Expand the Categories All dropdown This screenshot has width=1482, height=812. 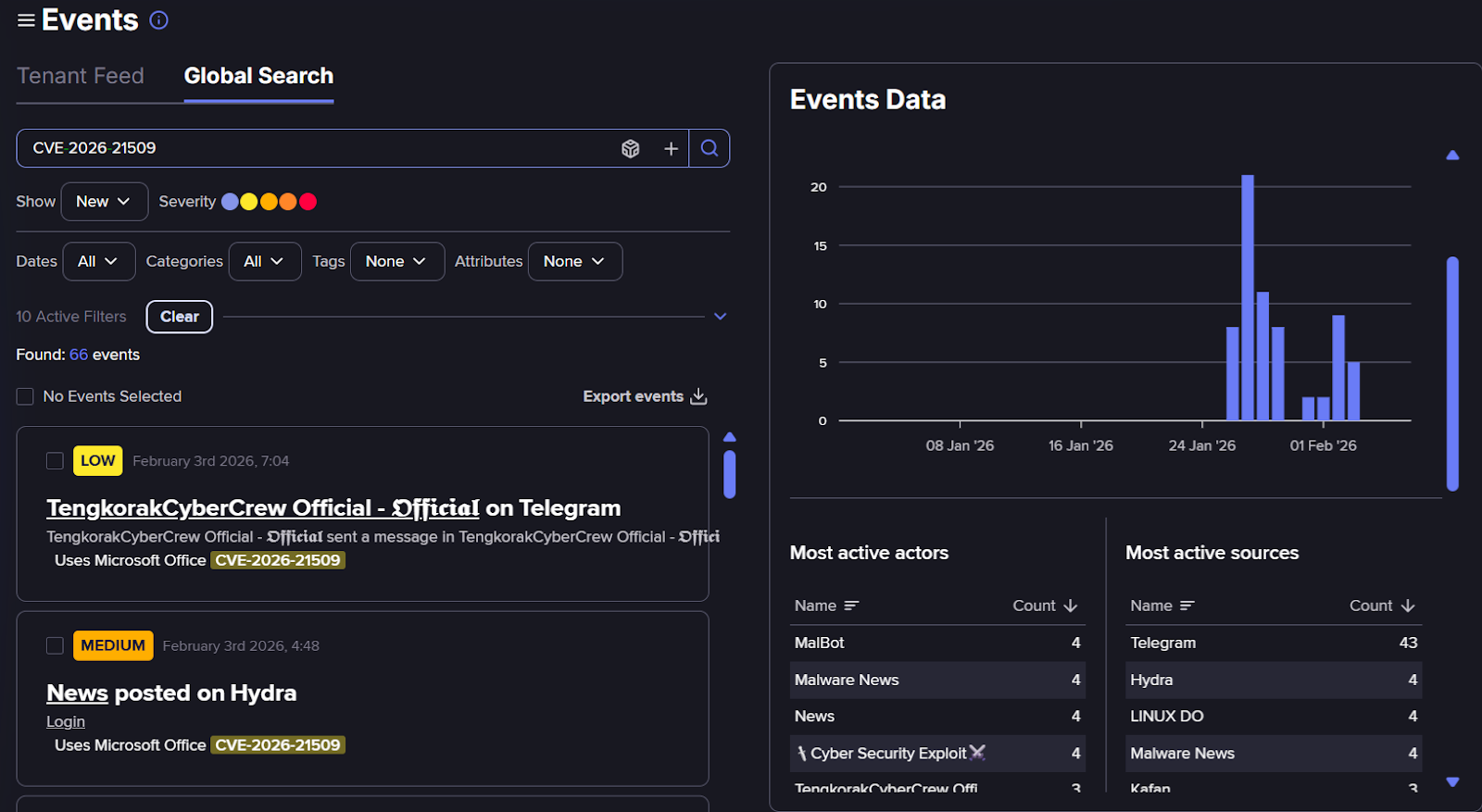click(x=265, y=262)
